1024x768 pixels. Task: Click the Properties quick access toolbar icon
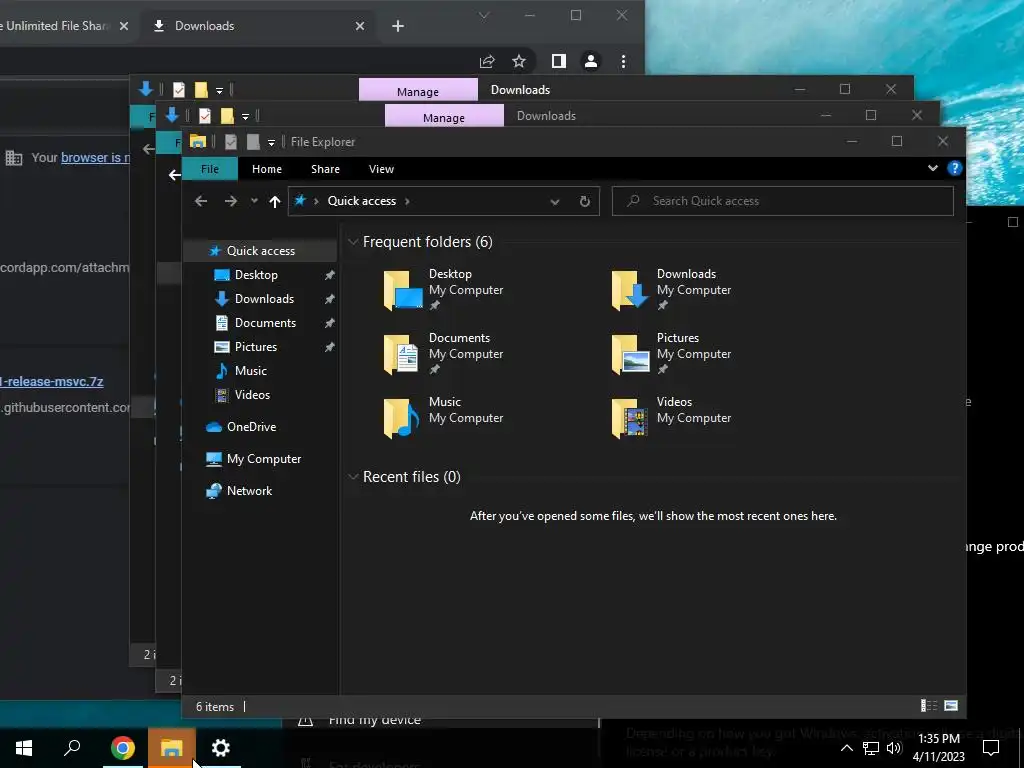click(x=231, y=142)
